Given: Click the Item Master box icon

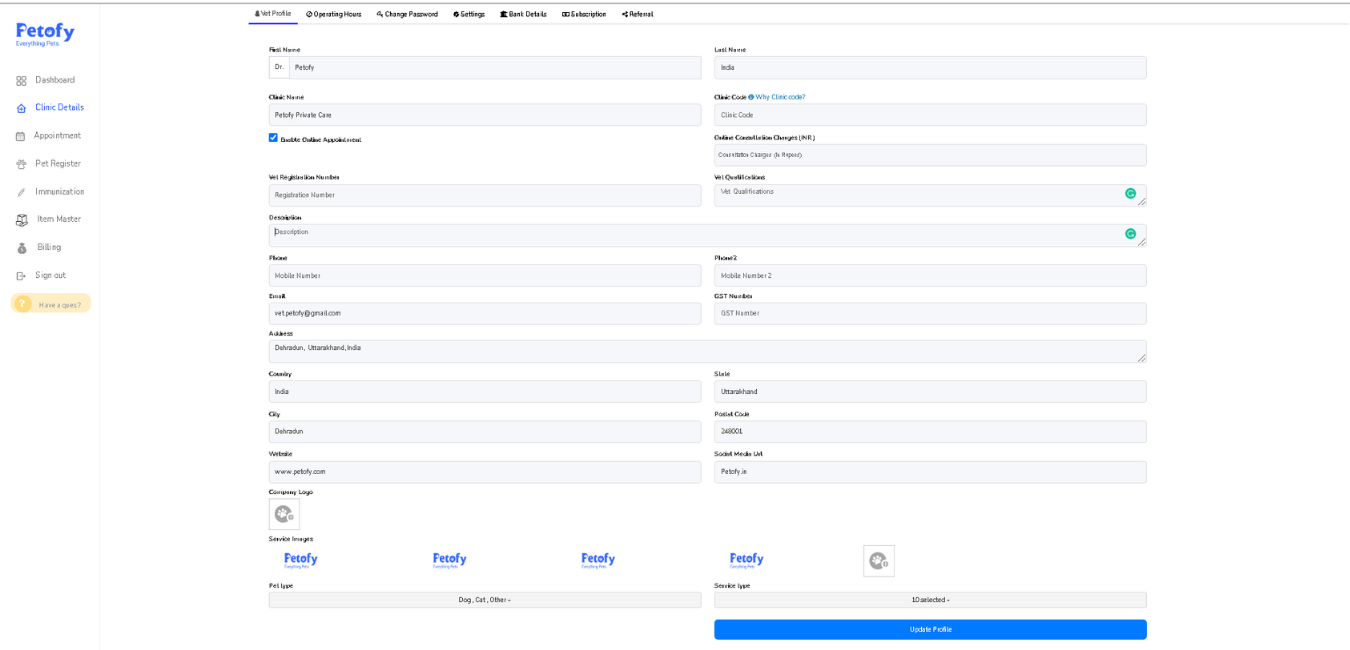Looking at the screenshot, I should pos(21,220).
